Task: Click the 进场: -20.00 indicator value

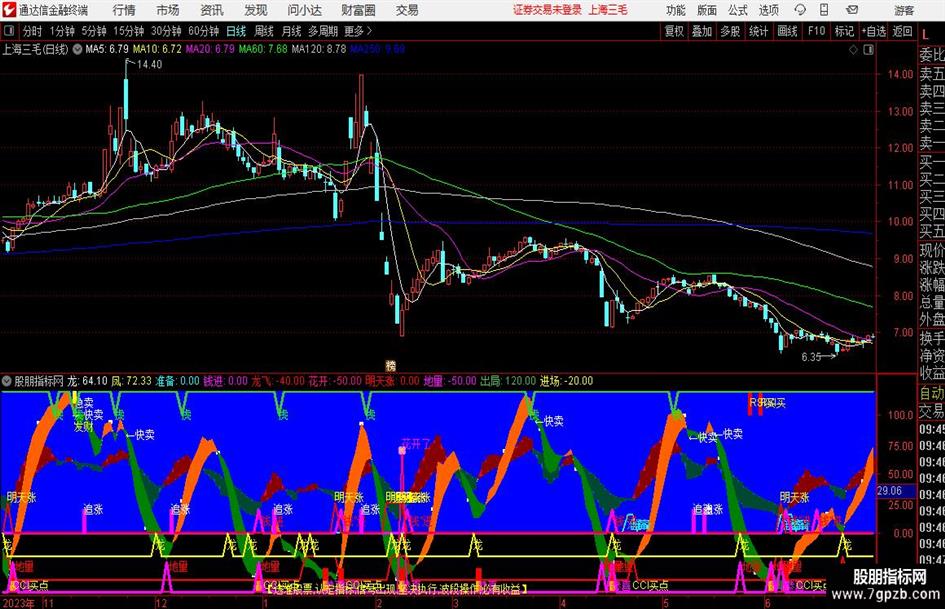Action: (x=566, y=381)
